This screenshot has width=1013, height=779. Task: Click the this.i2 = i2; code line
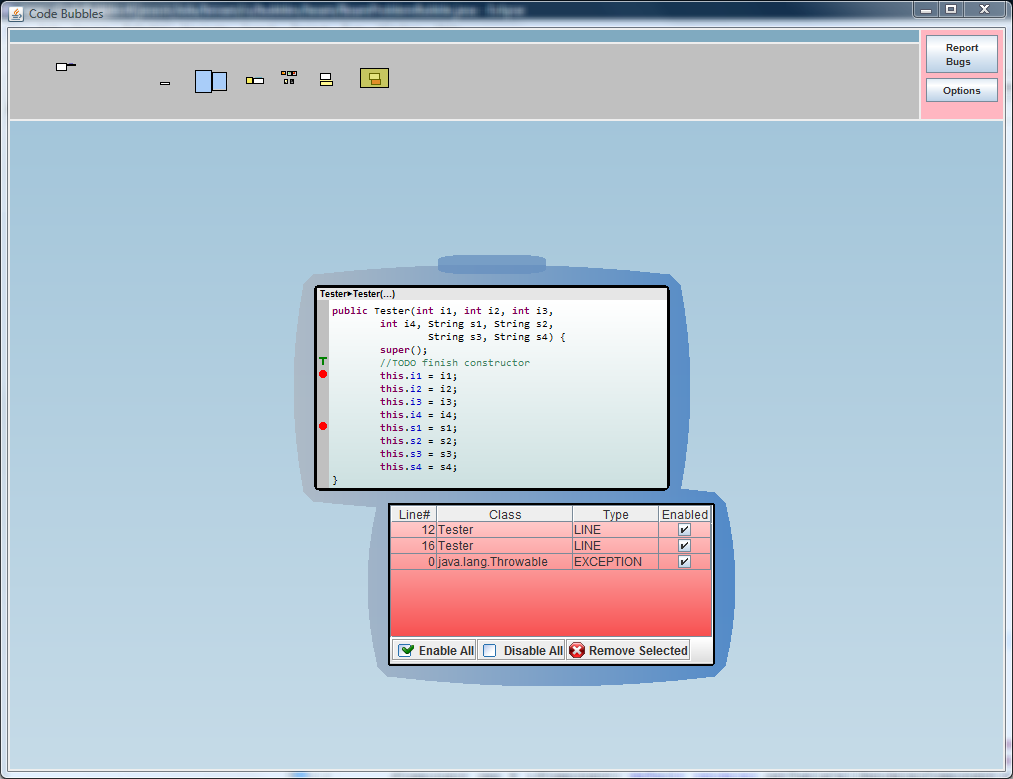pos(418,389)
